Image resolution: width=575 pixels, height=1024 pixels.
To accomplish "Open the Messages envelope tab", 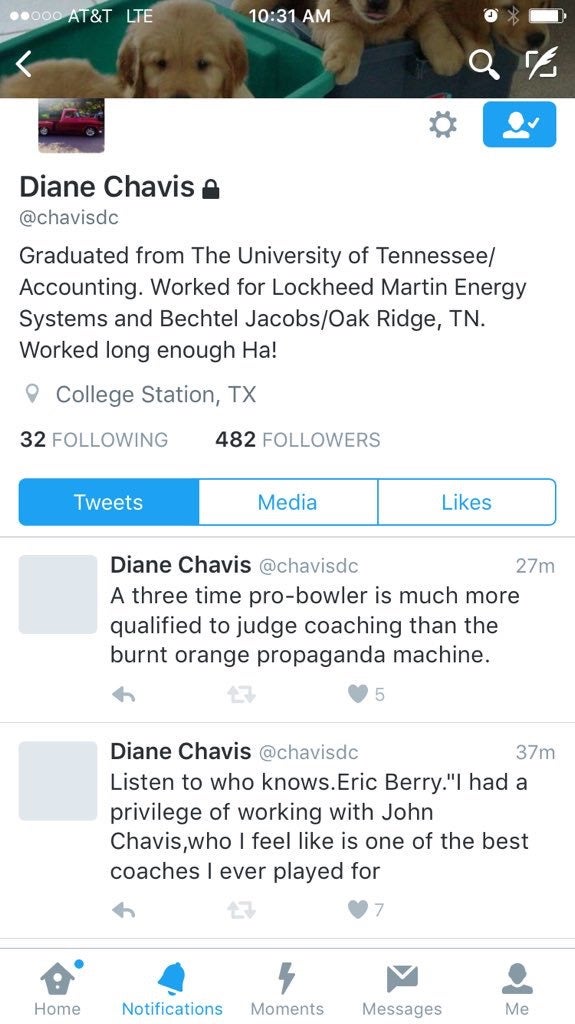I will pyautogui.click(x=402, y=987).
